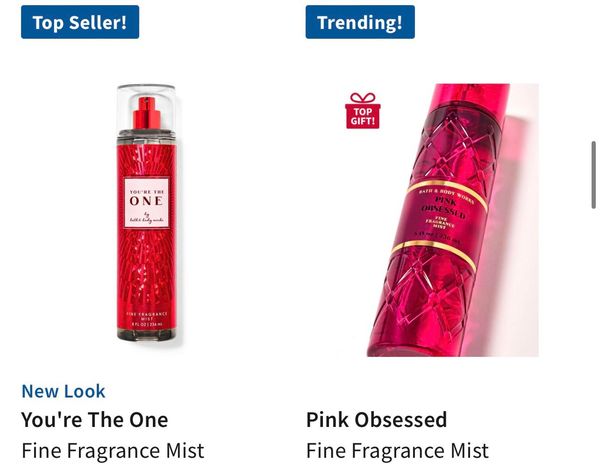Click Fine Fragrance Mist under You're The One
This screenshot has width=600, height=469.
click(112, 450)
